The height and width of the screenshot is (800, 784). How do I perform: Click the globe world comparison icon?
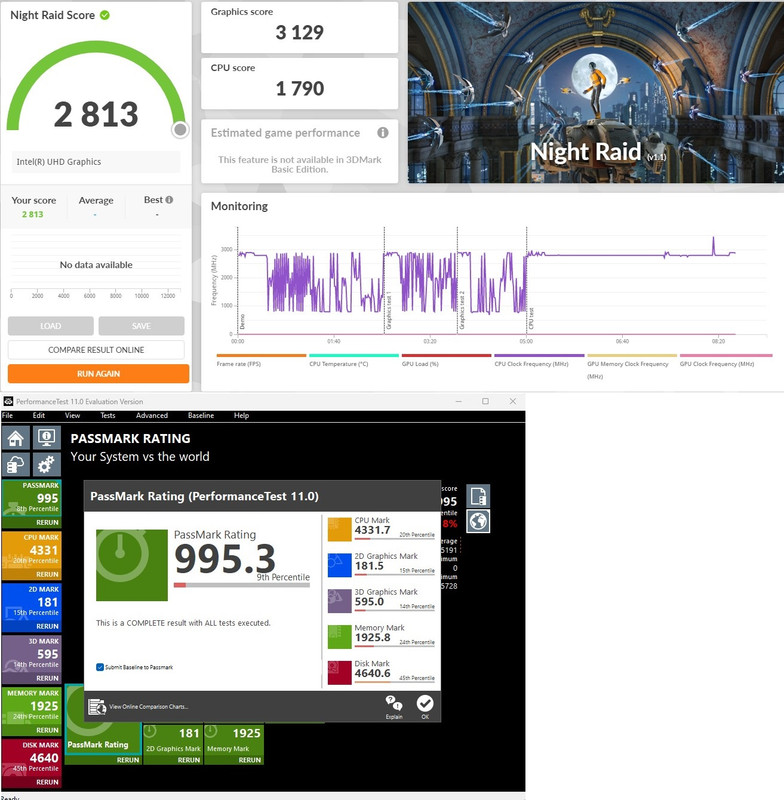(x=478, y=521)
